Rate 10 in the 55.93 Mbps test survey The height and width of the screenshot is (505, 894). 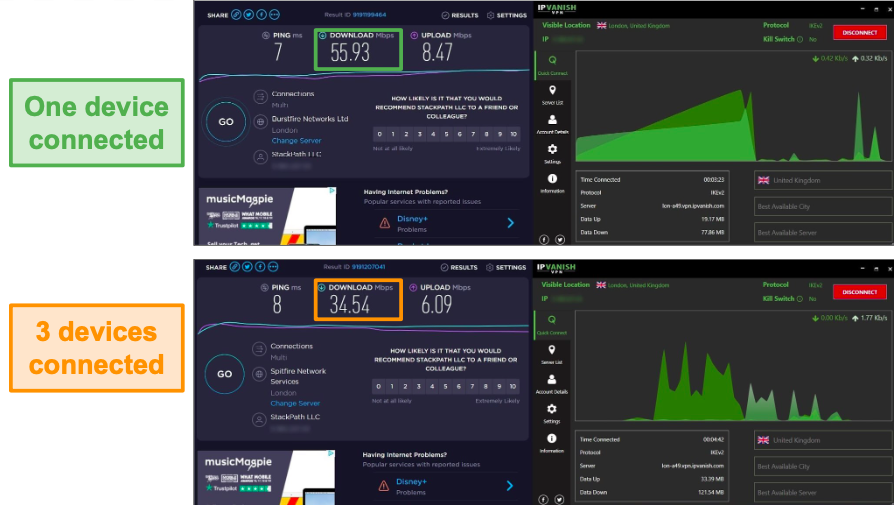pyautogui.click(x=514, y=134)
